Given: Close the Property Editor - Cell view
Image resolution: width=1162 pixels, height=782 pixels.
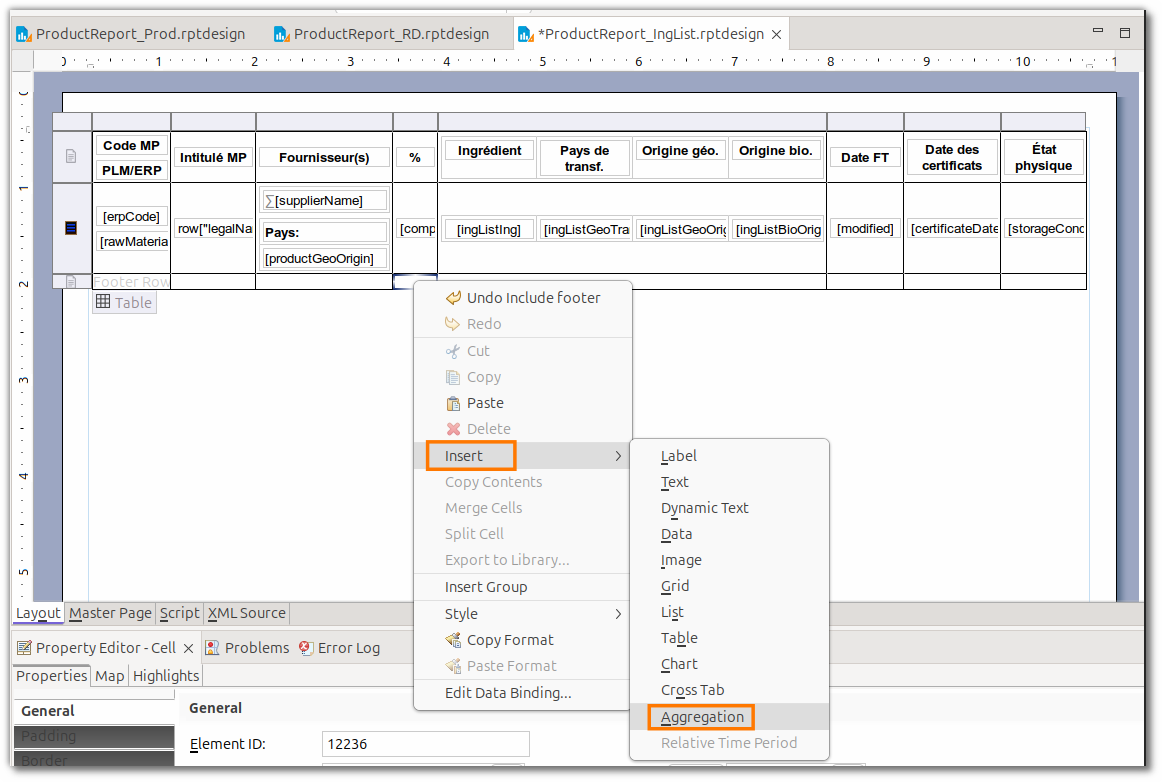Looking at the screenshot, I should coord(188,649).
